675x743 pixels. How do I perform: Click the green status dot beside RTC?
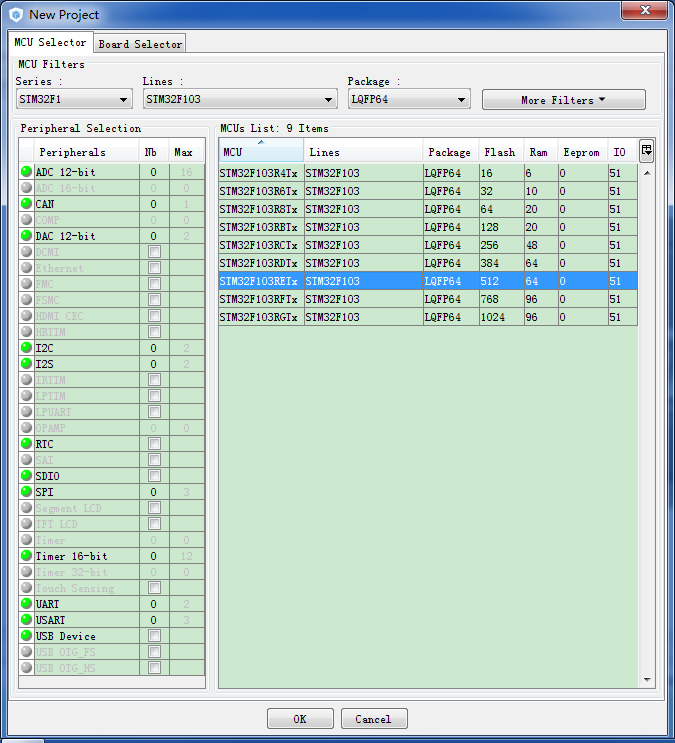click(27, 444)
